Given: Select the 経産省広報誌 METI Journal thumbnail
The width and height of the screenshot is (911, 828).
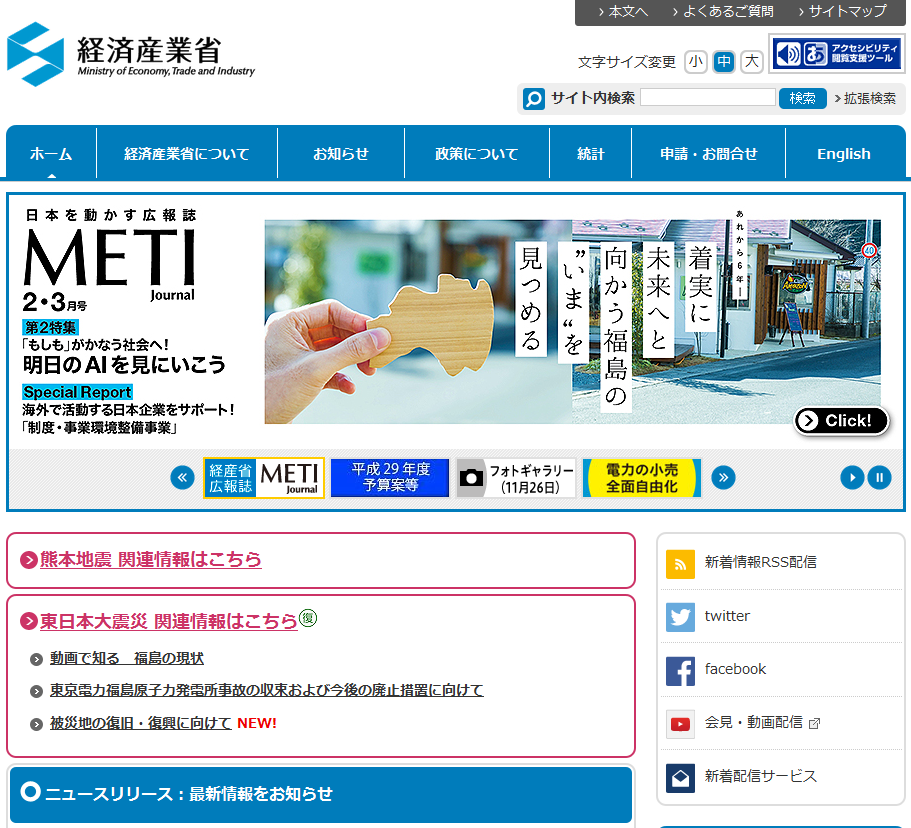Looking at the screenshot, I should tap(264, 478).
